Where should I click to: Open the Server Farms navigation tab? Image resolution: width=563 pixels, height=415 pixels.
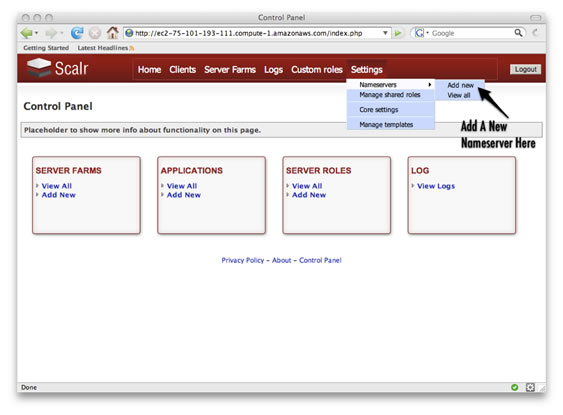[230, 70]
